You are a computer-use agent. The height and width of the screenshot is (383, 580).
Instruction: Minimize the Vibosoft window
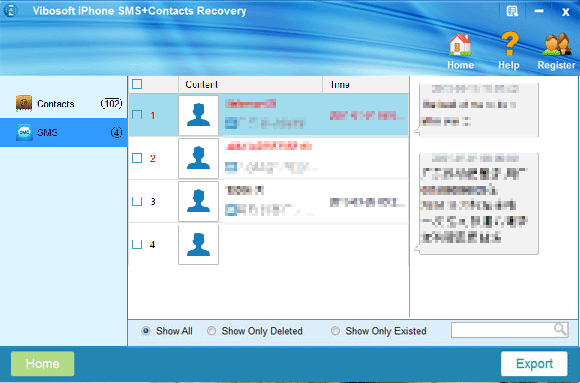tap(539, 11)
